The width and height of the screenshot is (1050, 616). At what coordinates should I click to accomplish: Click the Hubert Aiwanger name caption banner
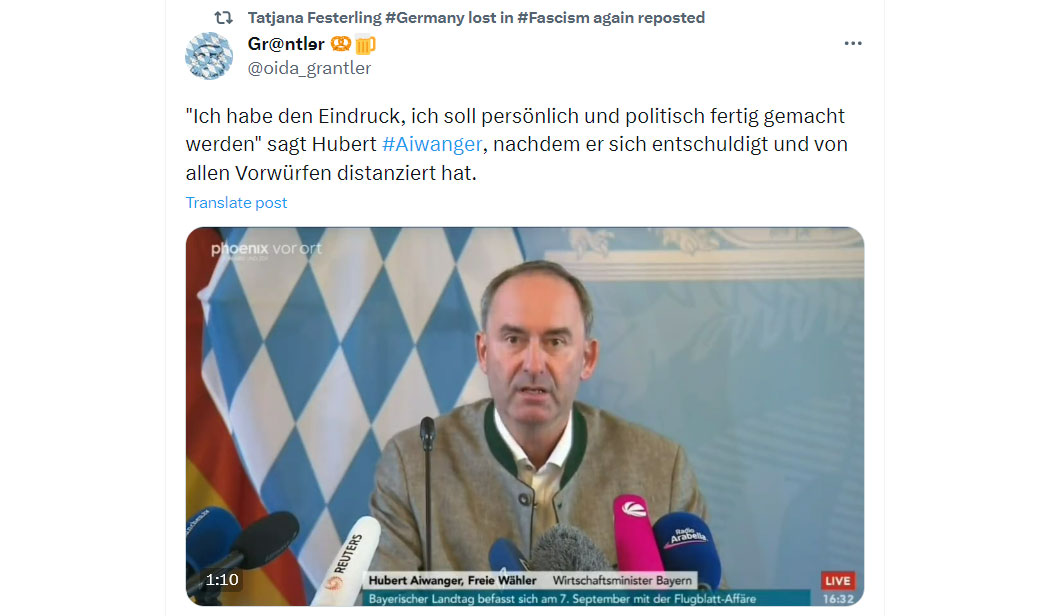[530, 581]
